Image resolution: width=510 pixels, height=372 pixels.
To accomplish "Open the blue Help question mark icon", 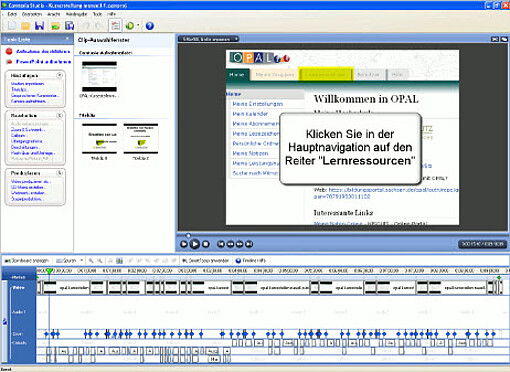I will tap(150, 26).
